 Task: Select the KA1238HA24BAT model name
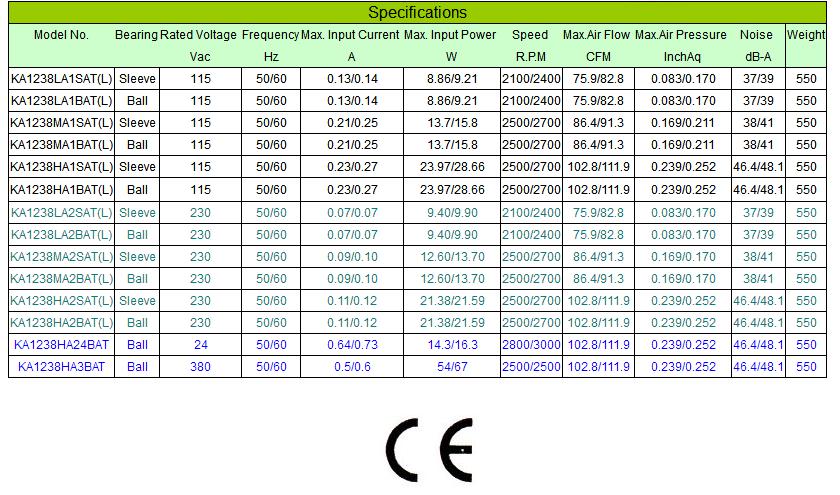pyautogui.click(x=61, y=345)
